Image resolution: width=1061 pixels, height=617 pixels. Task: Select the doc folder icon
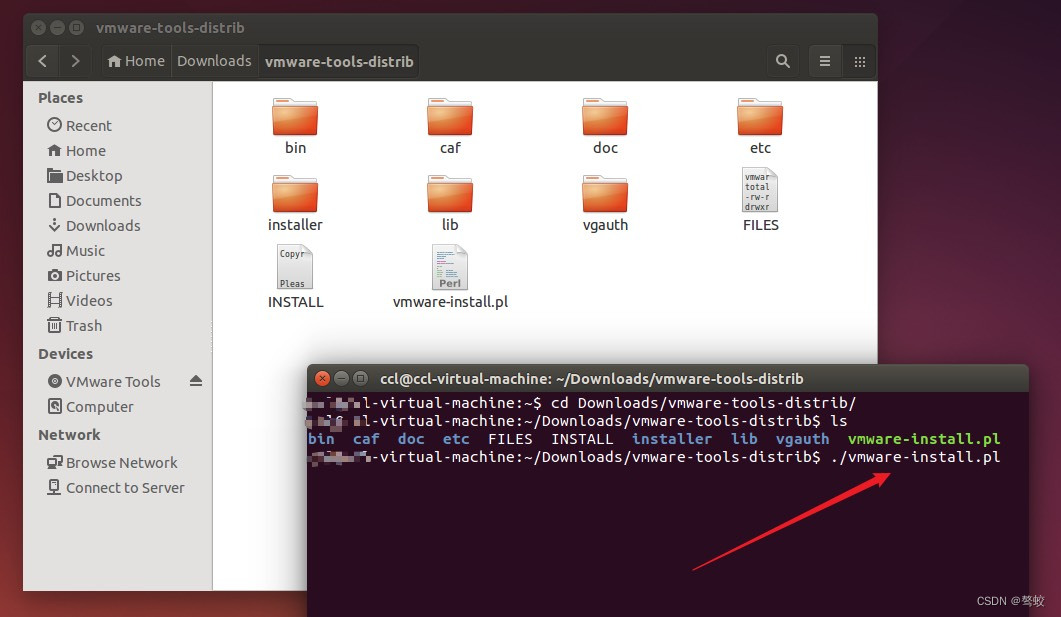[x=605, y=117]
